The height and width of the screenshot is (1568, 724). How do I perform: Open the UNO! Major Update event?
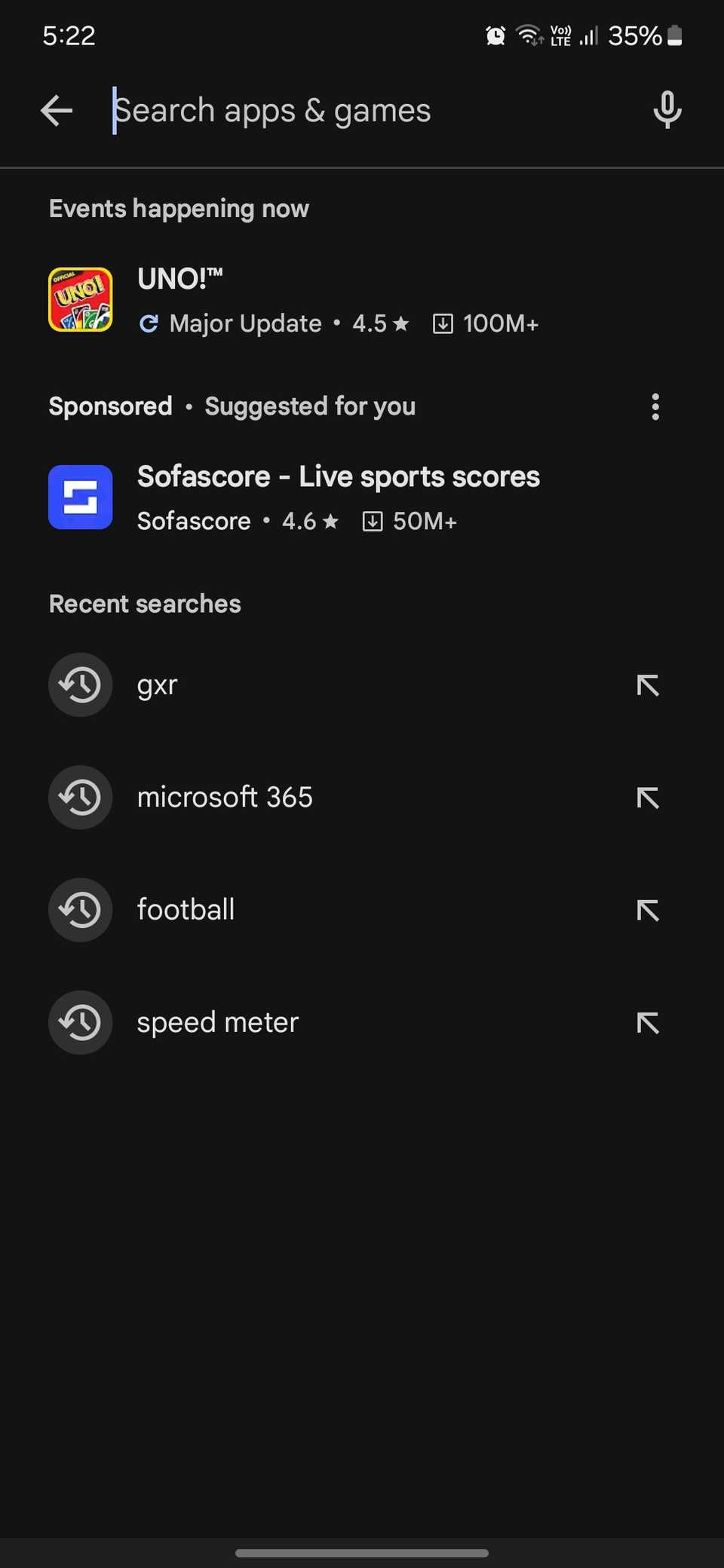point(338,302)
